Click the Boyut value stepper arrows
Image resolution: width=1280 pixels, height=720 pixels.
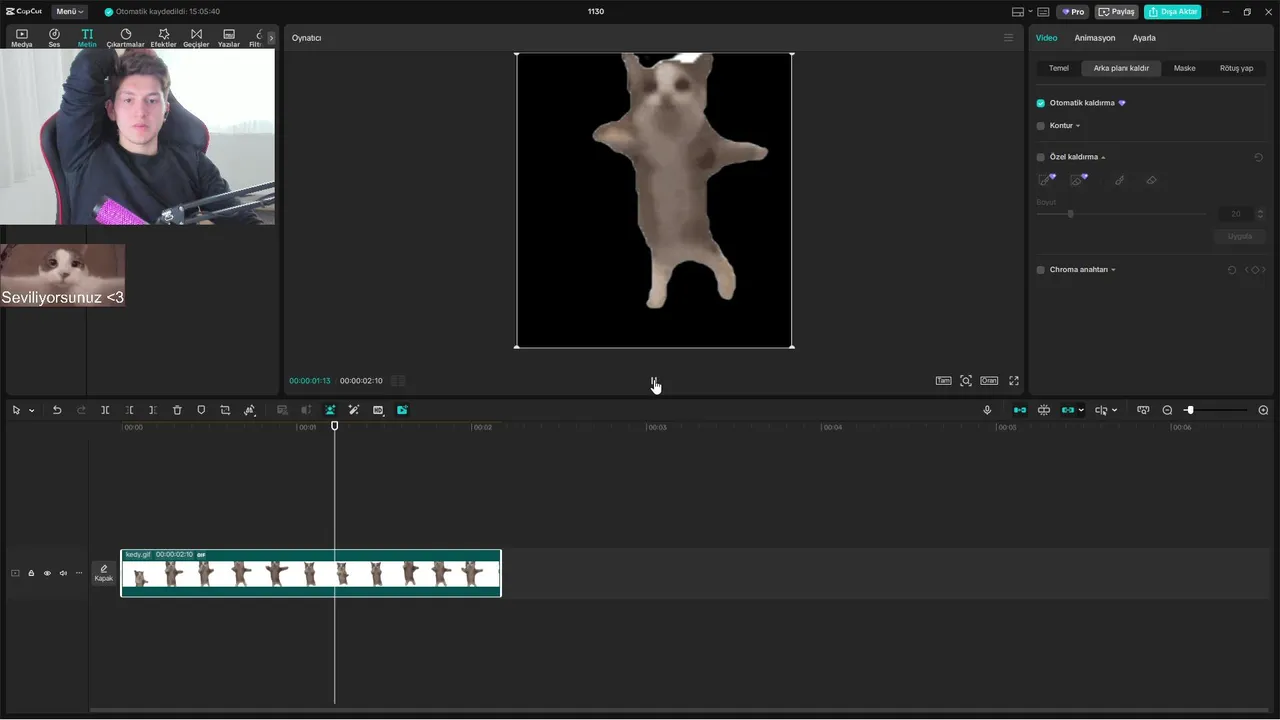1260,214
